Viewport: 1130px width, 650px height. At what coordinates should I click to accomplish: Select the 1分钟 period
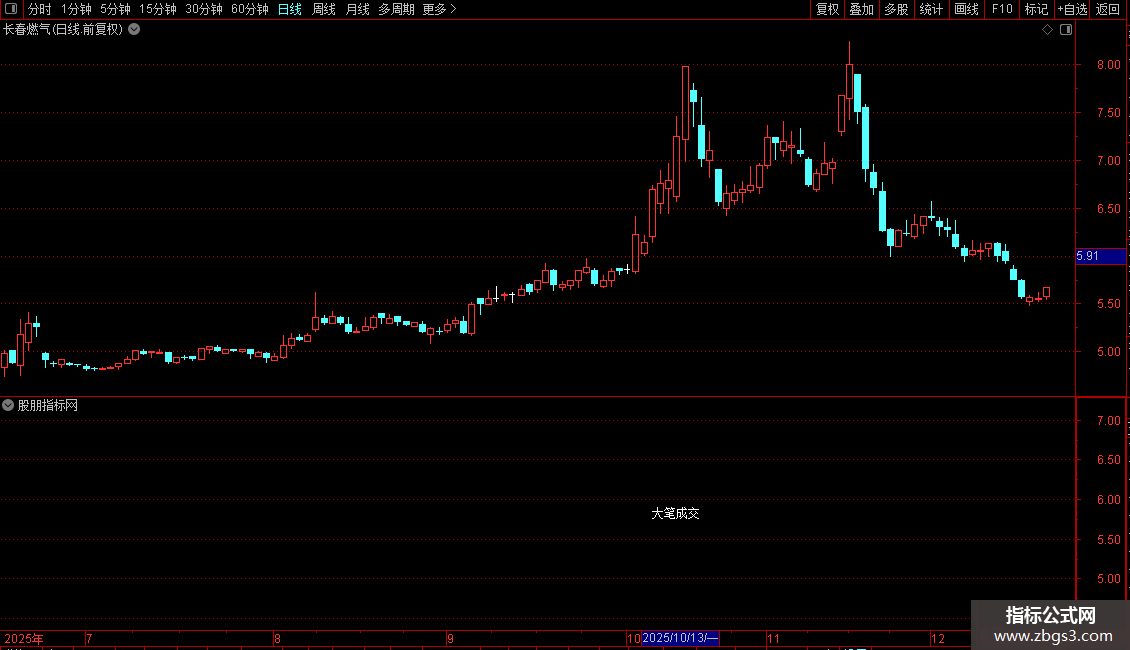pos(76,9)
